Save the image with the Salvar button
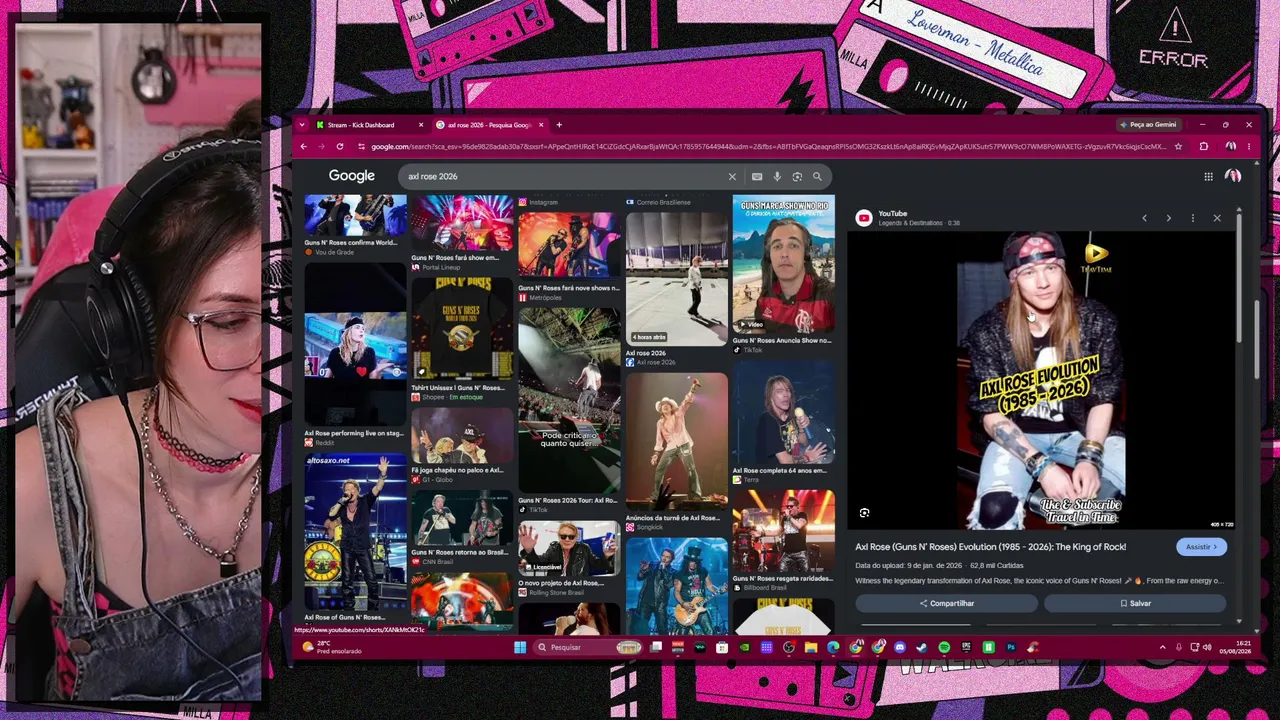 pyautogui.click(x=1135, y=603)
